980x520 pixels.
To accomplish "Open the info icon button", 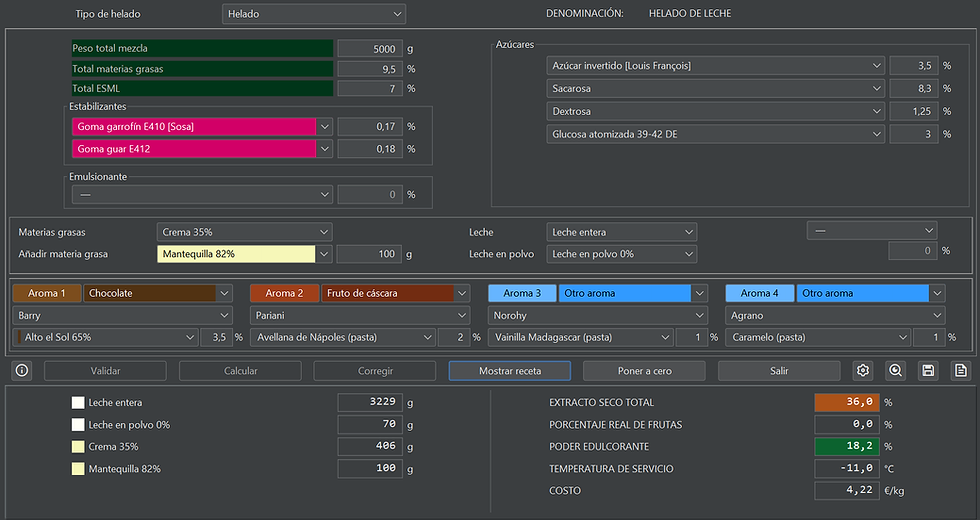I will pyautogui.click(x=22, y=371).
